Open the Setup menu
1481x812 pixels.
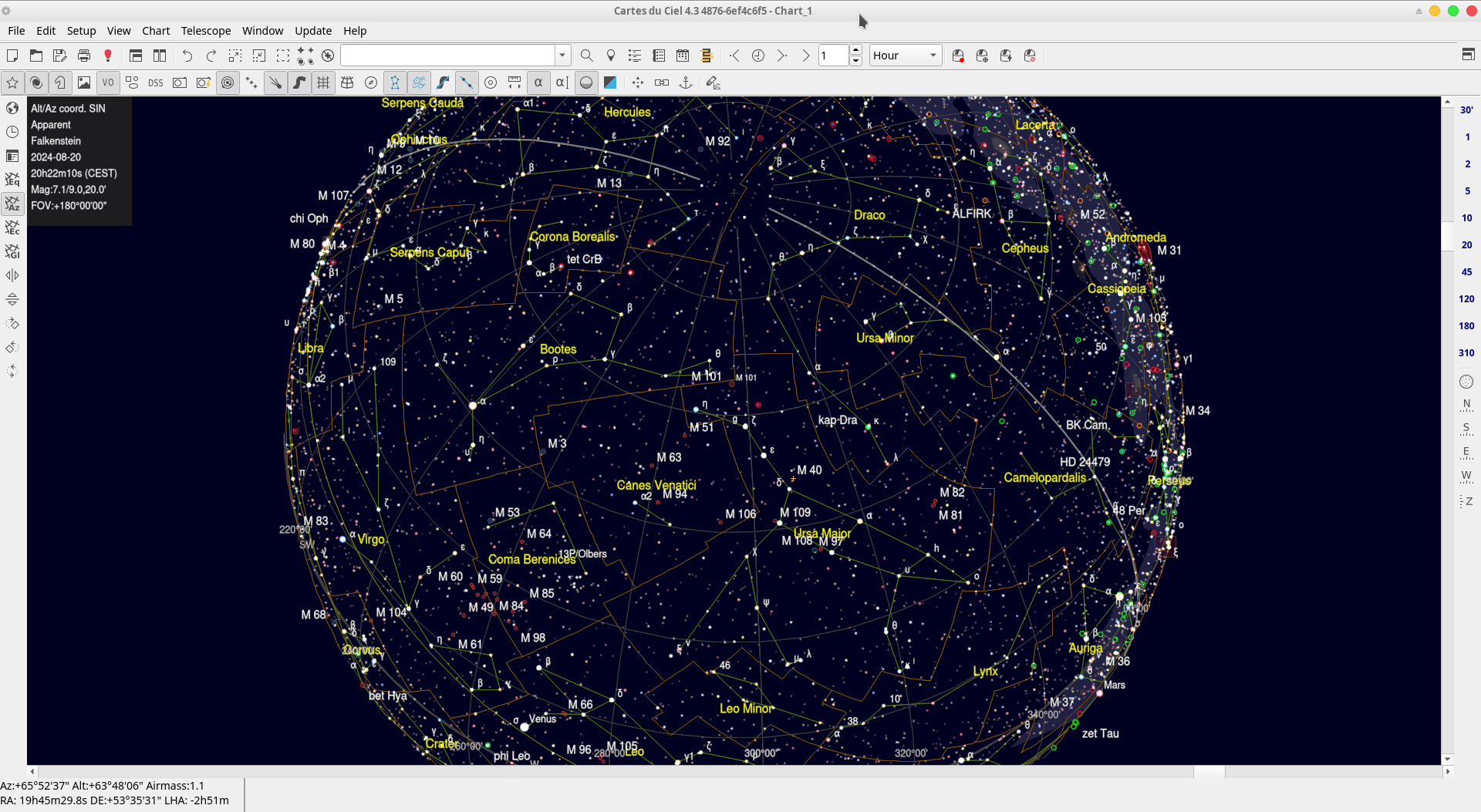coord(81,31)
